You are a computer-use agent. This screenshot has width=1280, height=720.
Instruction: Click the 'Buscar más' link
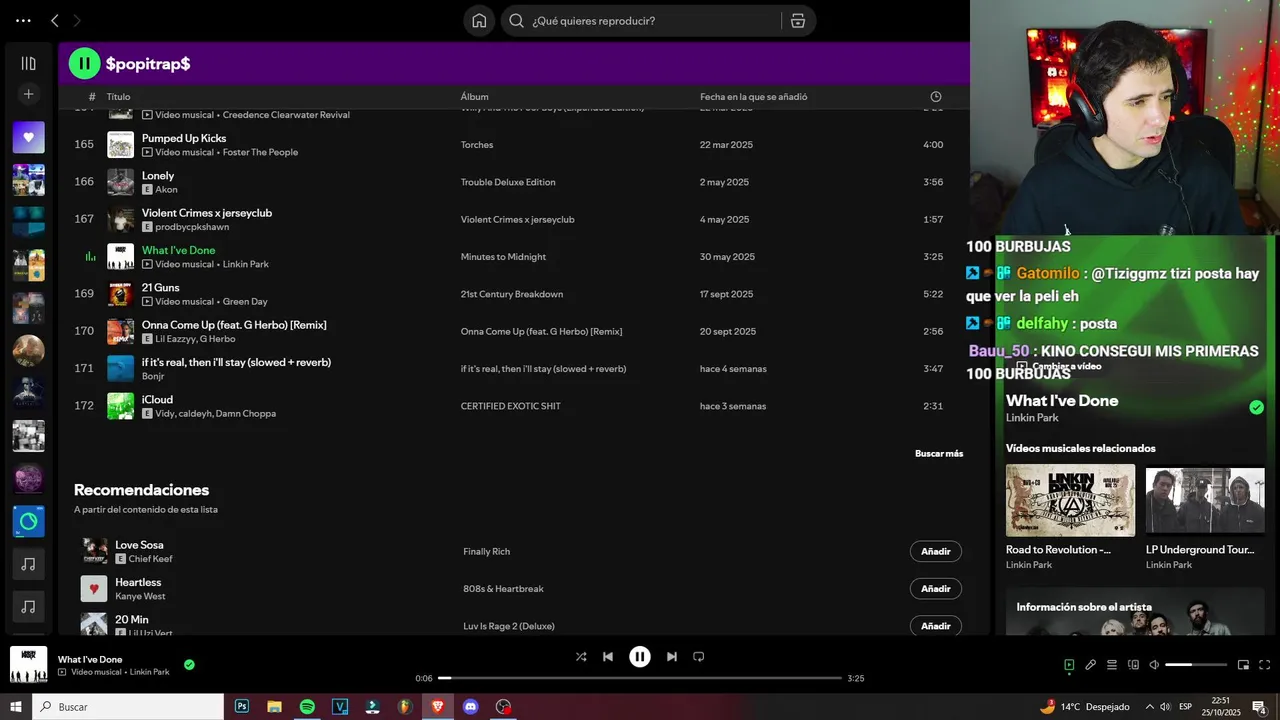click(x=939, y=453)
